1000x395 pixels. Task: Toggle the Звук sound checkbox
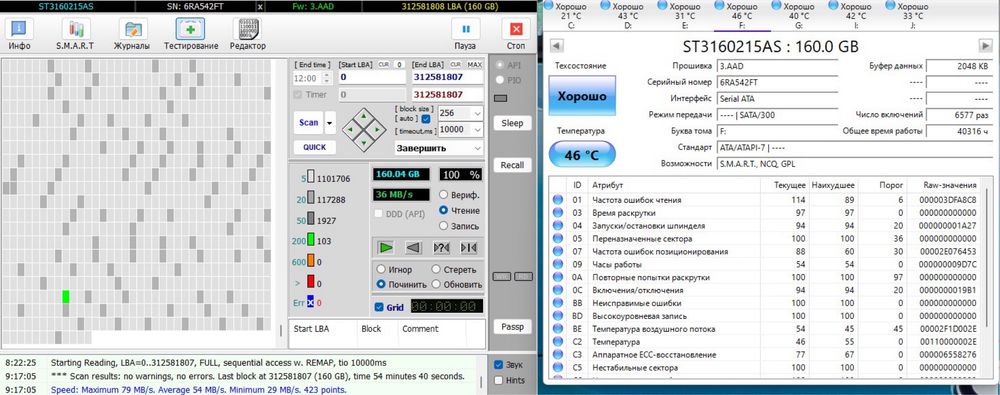point(499,365)
